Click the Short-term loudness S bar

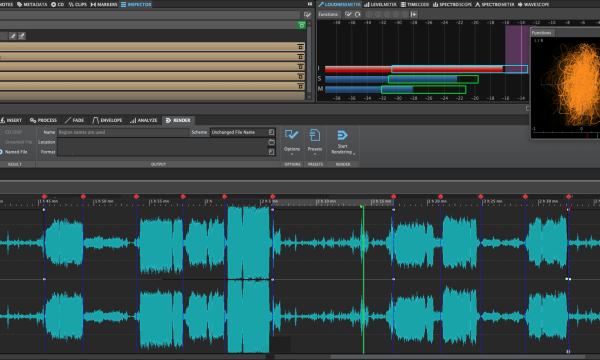point(402,79)
